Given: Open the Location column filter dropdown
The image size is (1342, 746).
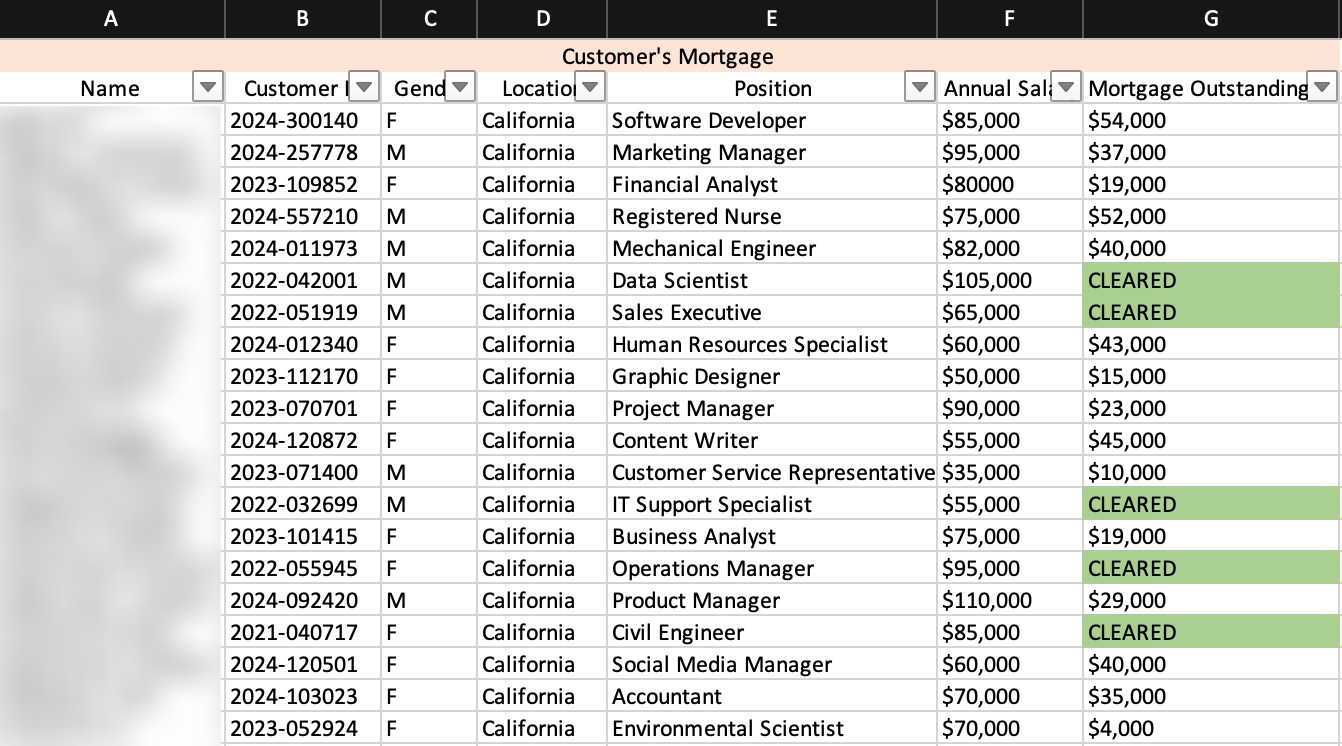Looking at the screenshot, I should tap(590, 88).
